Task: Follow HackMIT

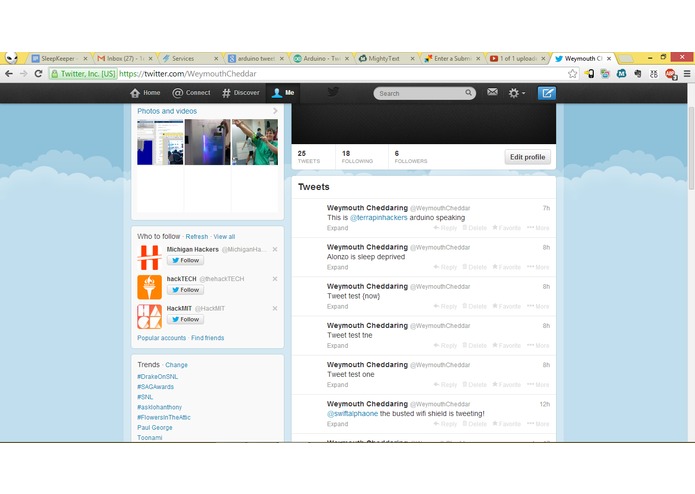Action: (185, 319)
